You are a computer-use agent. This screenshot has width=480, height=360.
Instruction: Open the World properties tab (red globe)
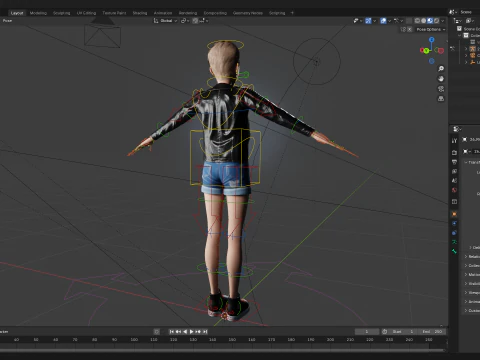tap(454, 190)
